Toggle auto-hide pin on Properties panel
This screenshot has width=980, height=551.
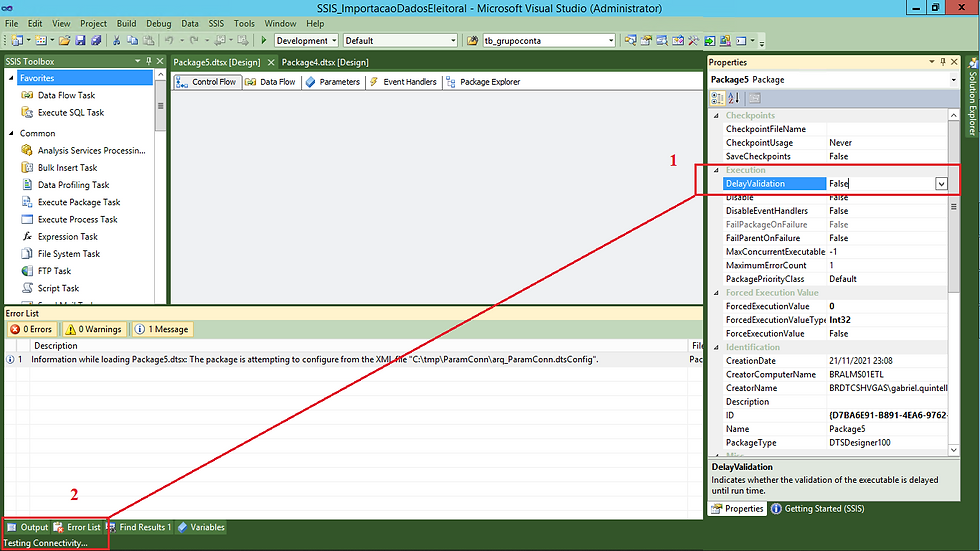(x=943, y=62)
